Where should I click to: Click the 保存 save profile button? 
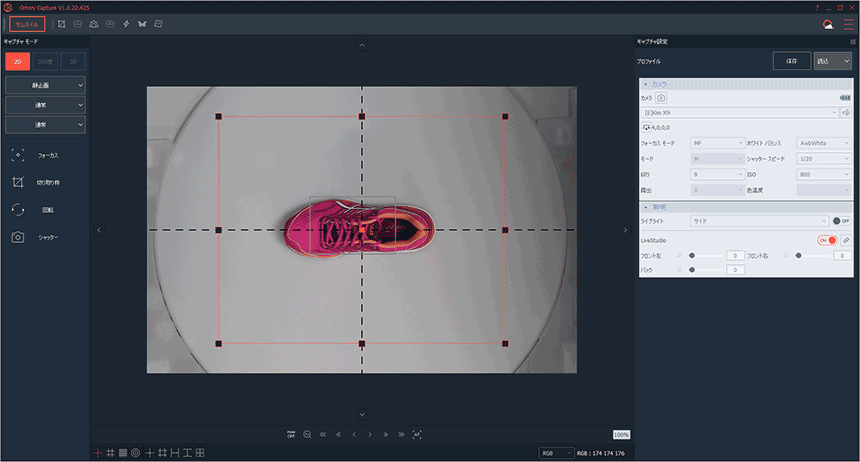pos(791,61)
